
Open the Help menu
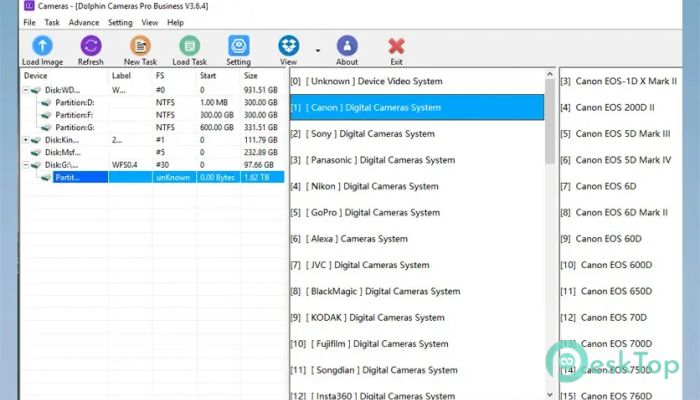click(x=175, y=22)
